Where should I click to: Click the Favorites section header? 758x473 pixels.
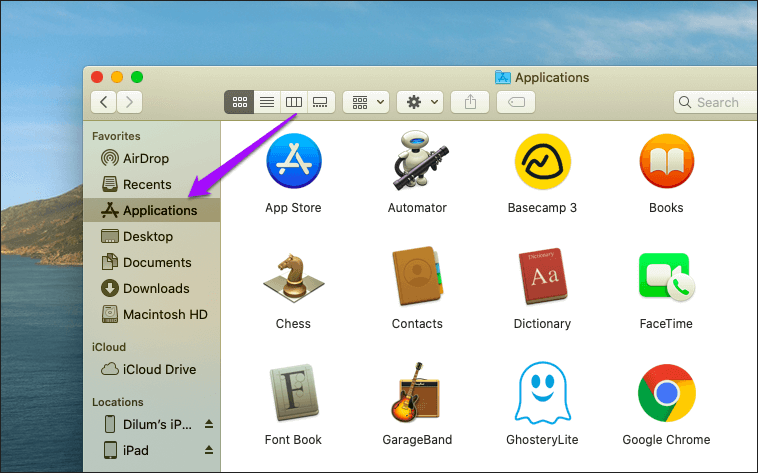point(116,136)
